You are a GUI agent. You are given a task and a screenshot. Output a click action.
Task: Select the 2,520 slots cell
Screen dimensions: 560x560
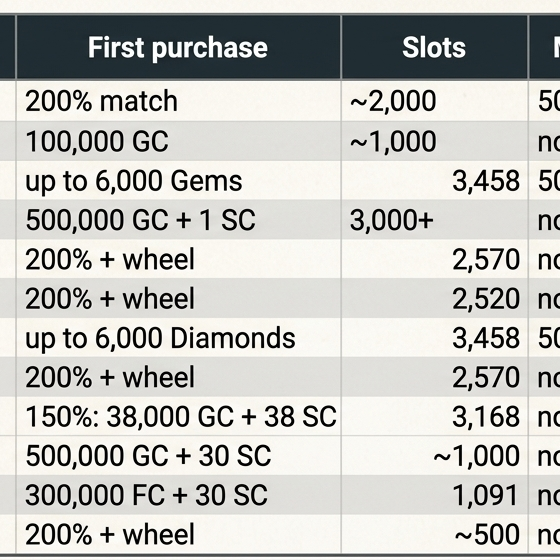434,298
